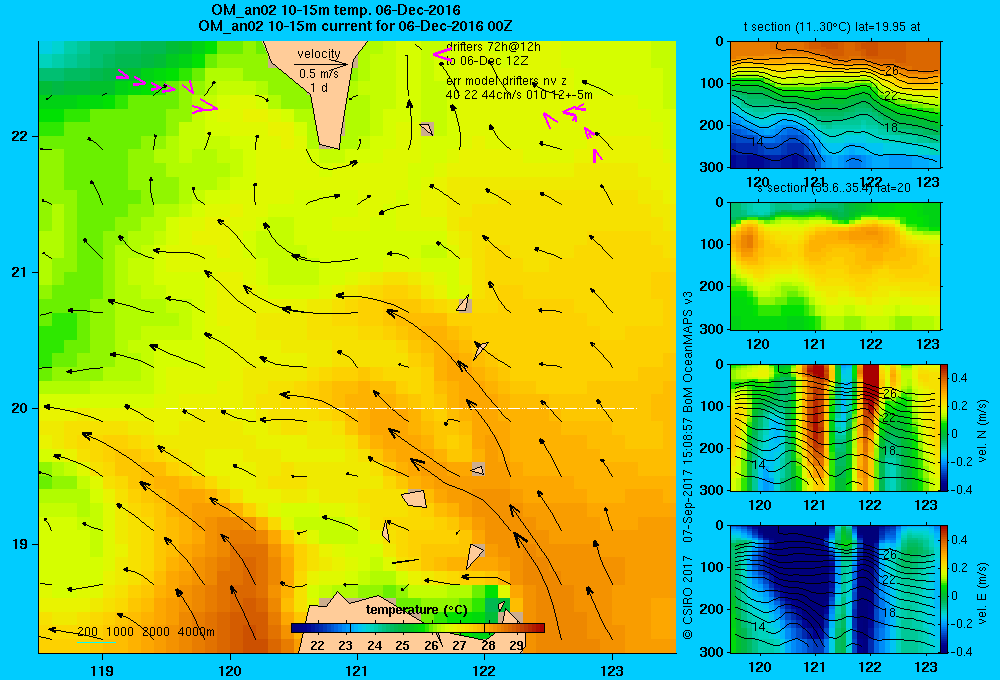Pick the dark blue 22°C end of the temperature colorbar

[x=300, y=628]
